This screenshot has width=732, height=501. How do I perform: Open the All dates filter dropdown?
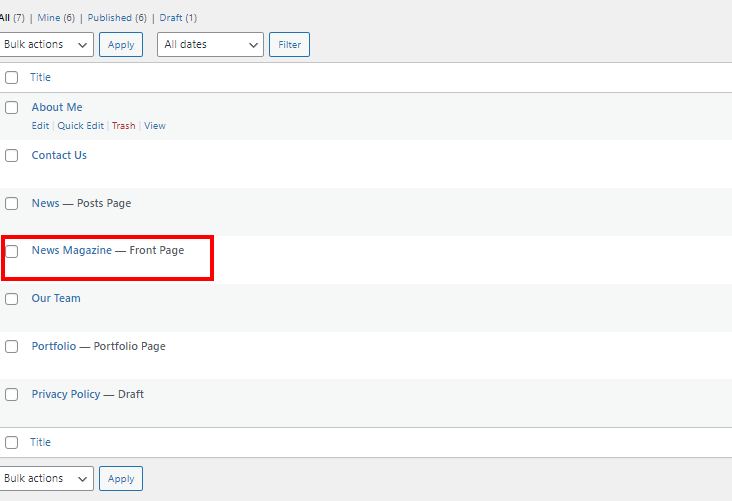pos(210,44)
